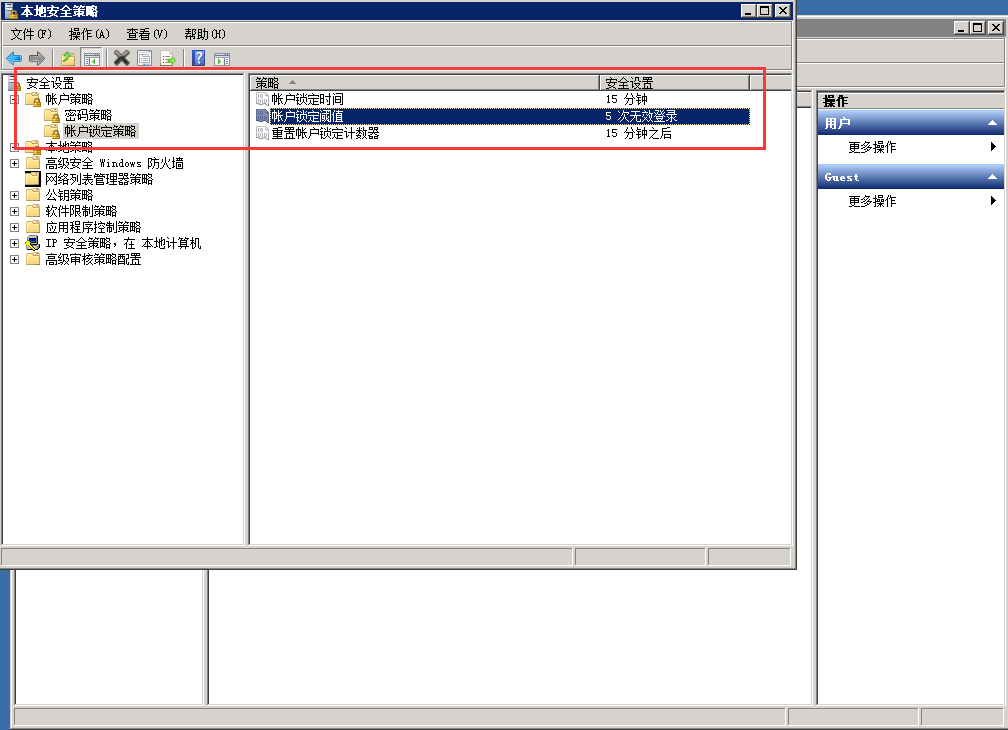Click the 帐户锁定时间 policy icon
1008x730 pixels.
[x=262, y=99]
